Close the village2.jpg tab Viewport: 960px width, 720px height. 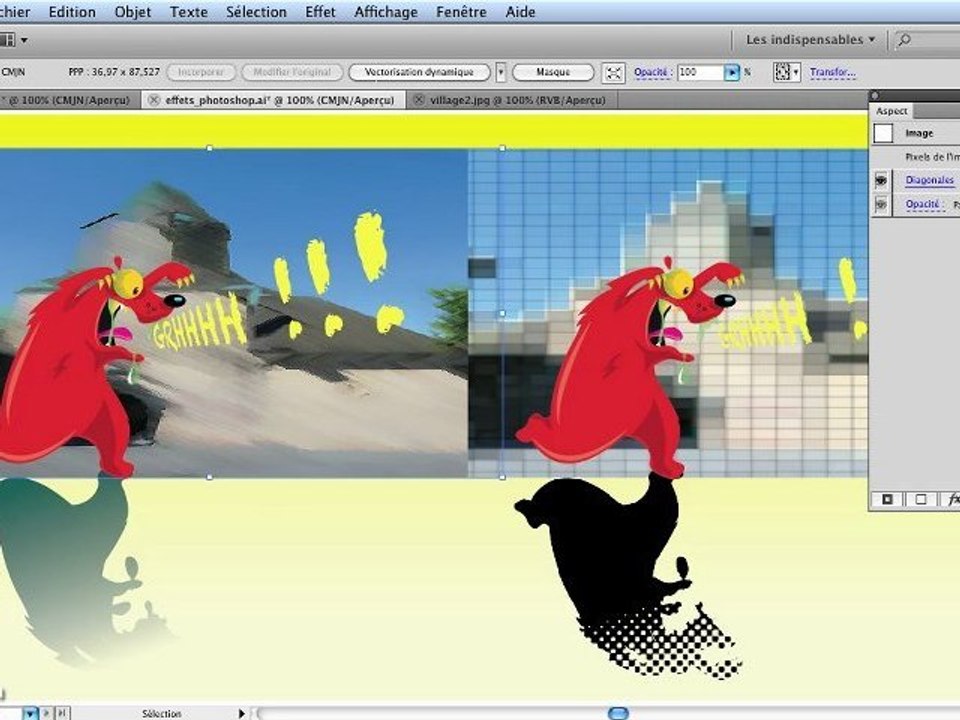click(418, 100)
